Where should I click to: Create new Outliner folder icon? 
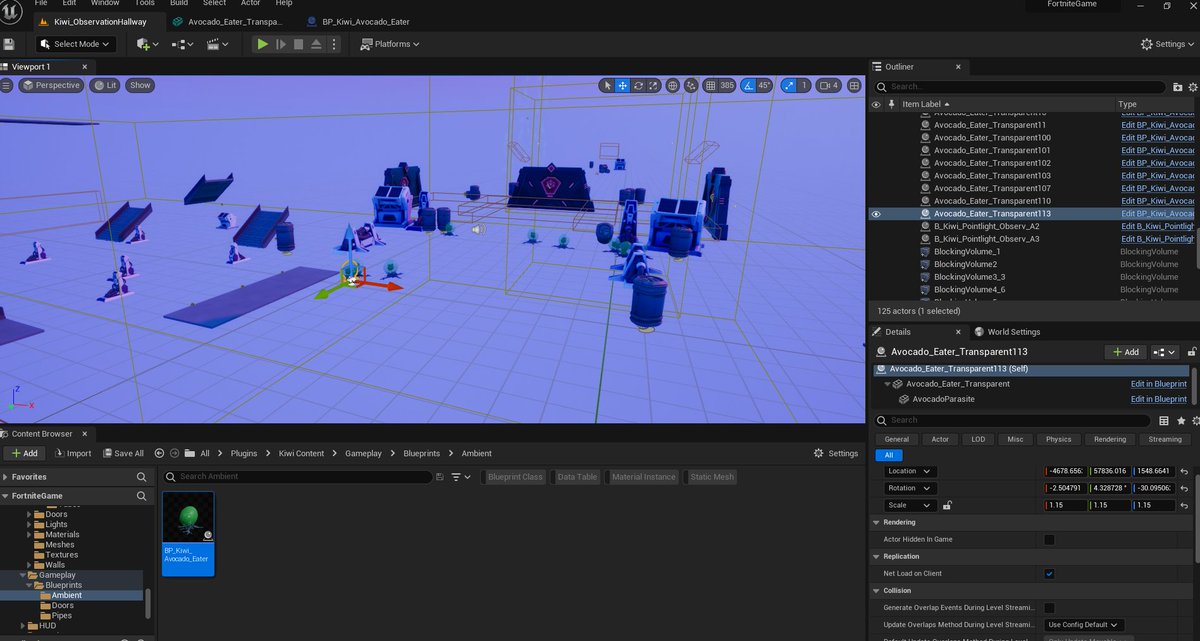(x=1178, y=87)
